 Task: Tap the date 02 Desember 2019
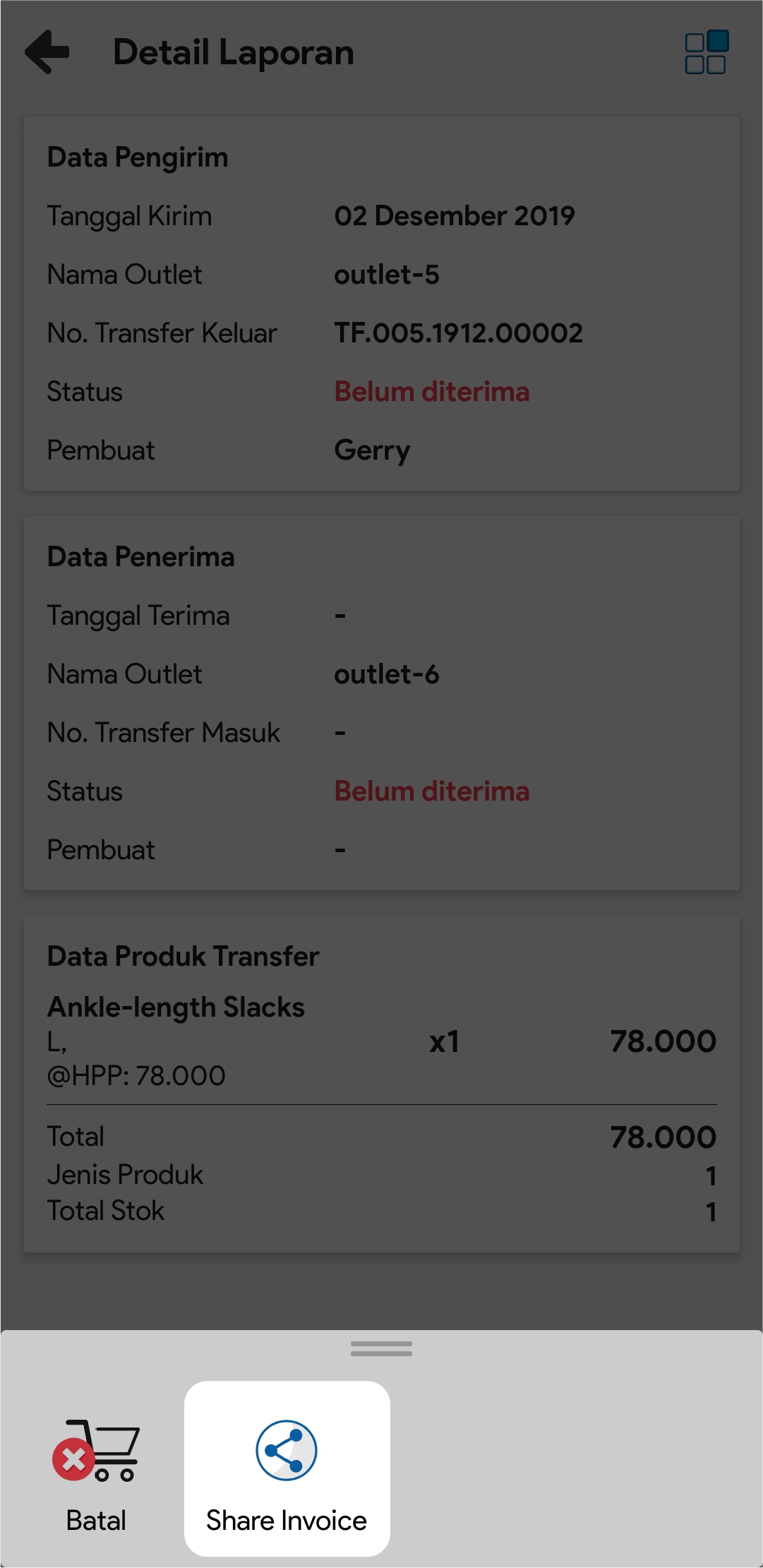click(455, 216)
